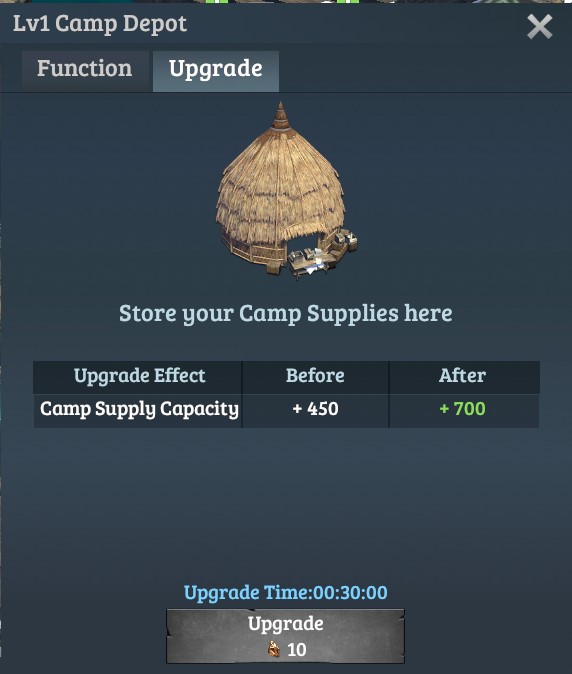Screen dimensions: 572x674
Task: Click the resource icon next to 10
Action: 274,649
